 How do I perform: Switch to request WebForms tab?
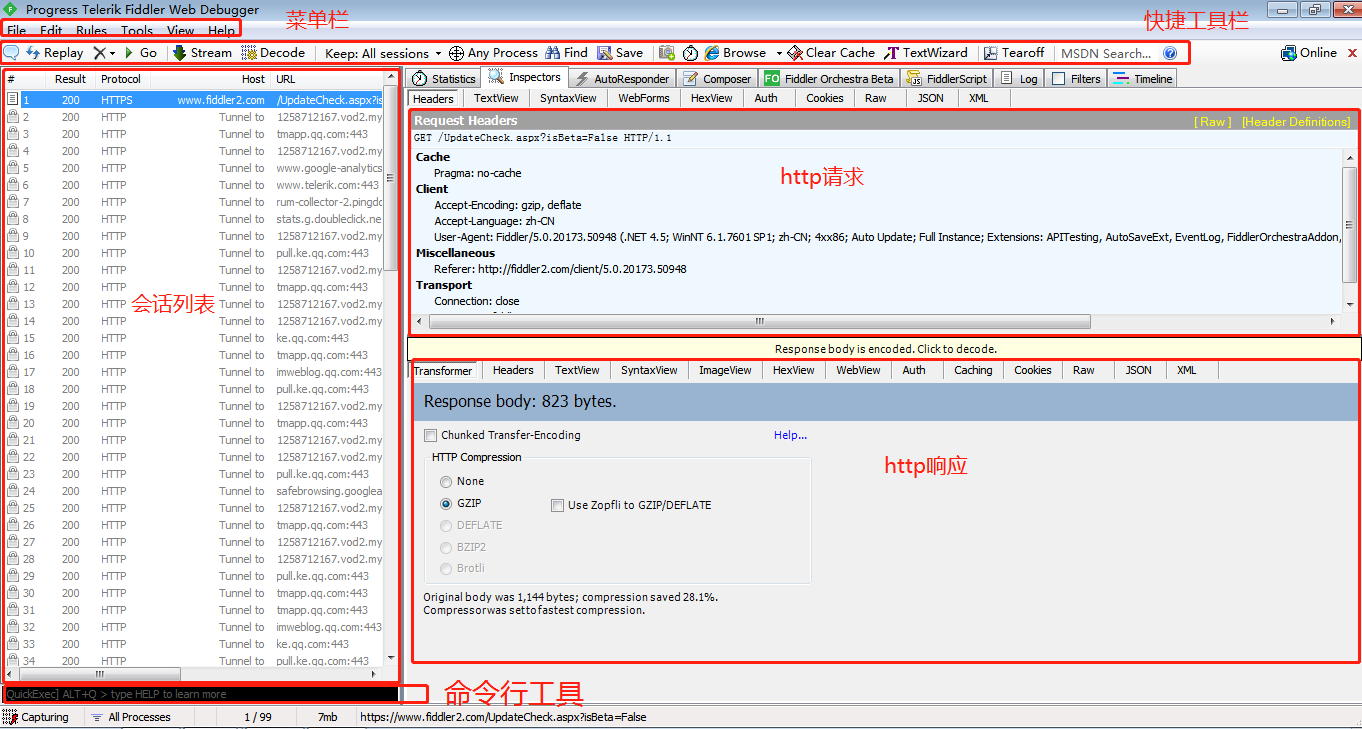click(x=644, y=98)
